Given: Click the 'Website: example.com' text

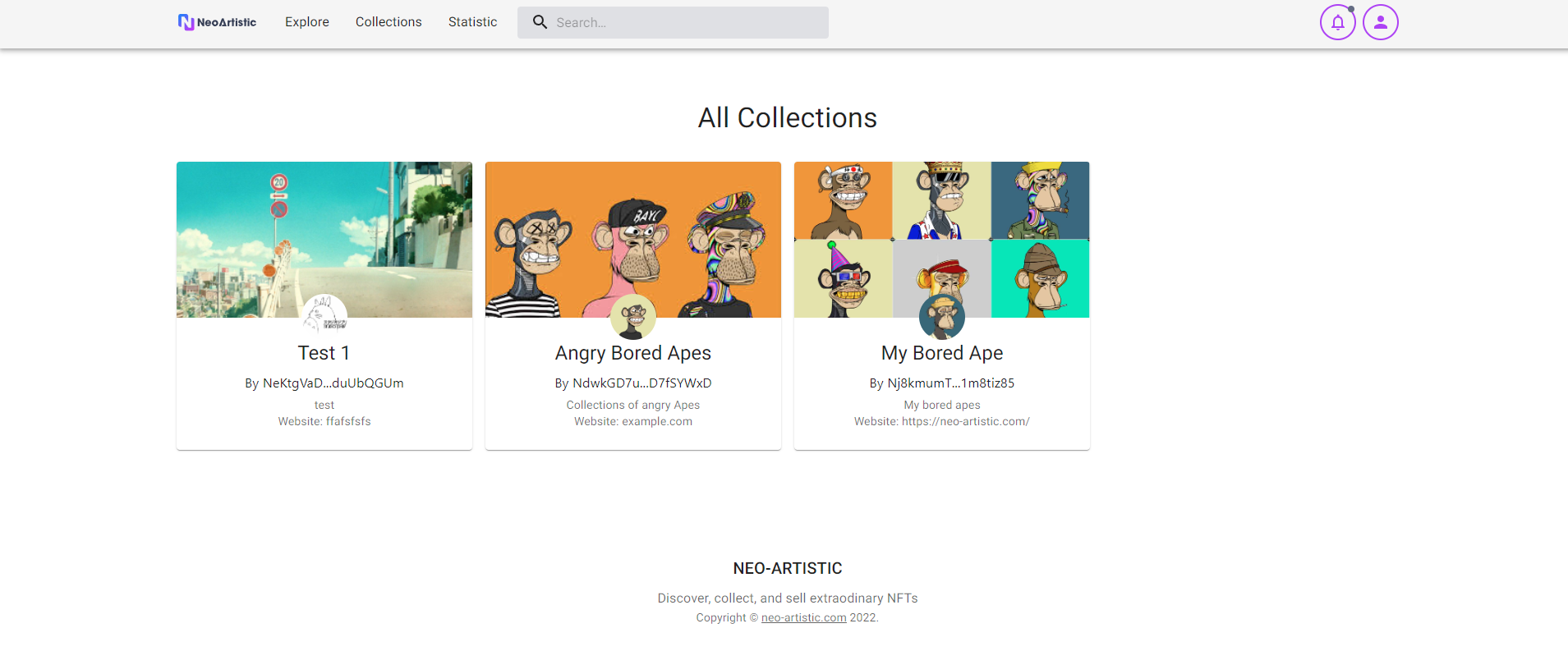Looking at the screenshot, I should 633,421.
